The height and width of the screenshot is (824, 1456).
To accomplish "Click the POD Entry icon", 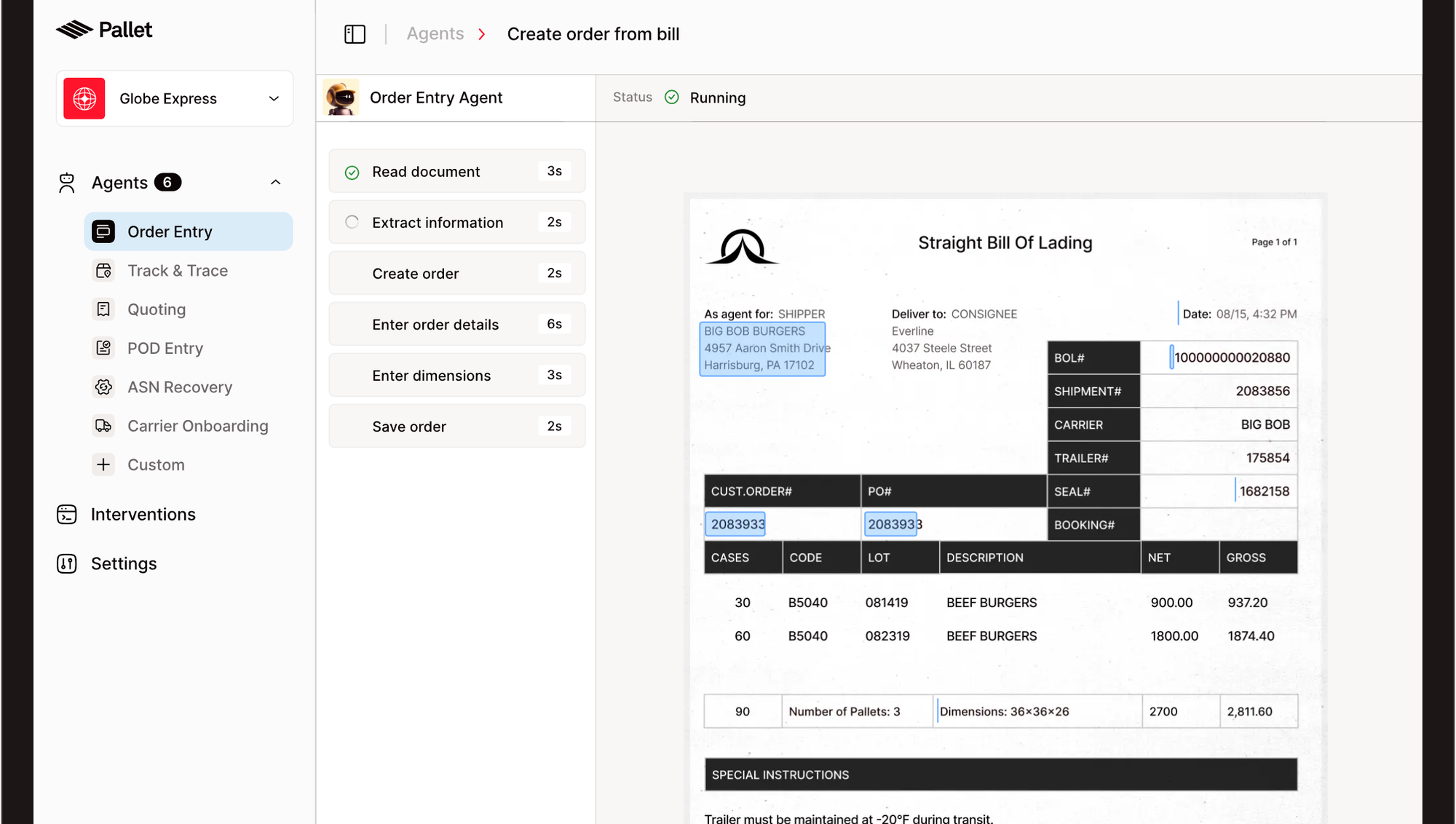I will pos(103,348).
